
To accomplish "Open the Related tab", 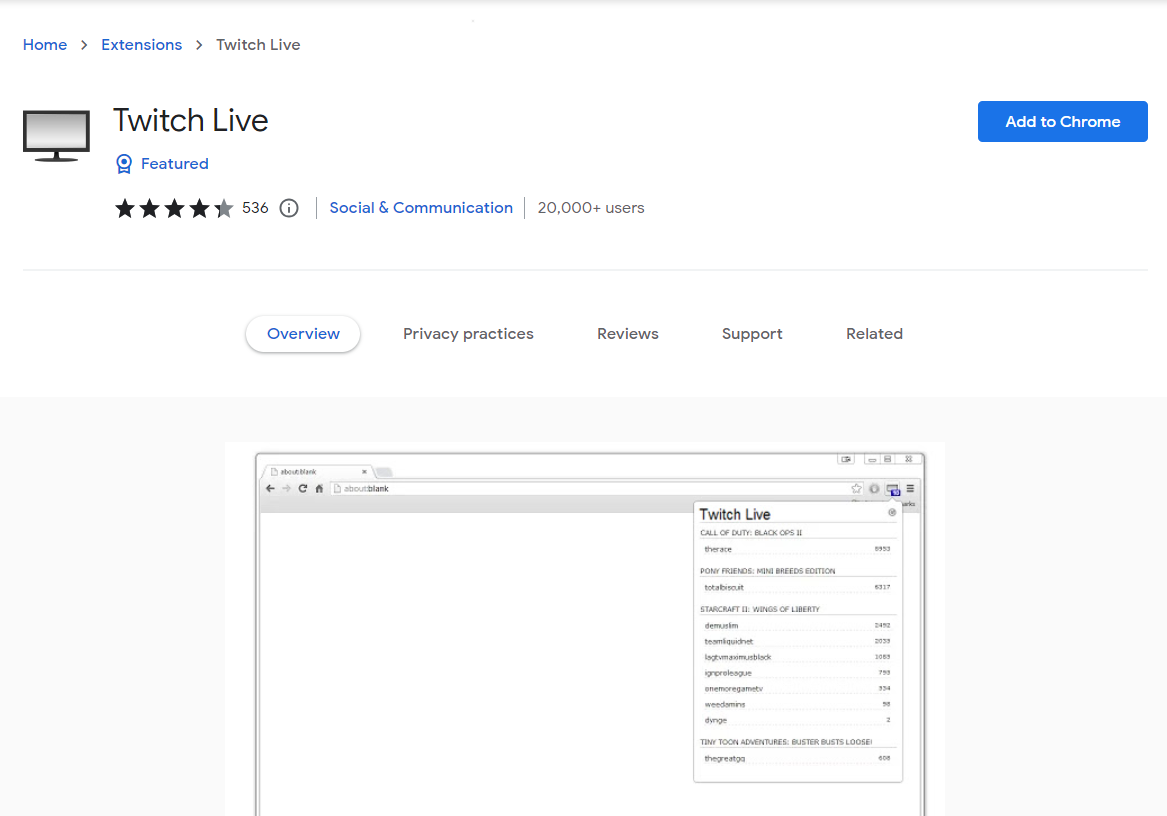I will [x=873, y=333].
